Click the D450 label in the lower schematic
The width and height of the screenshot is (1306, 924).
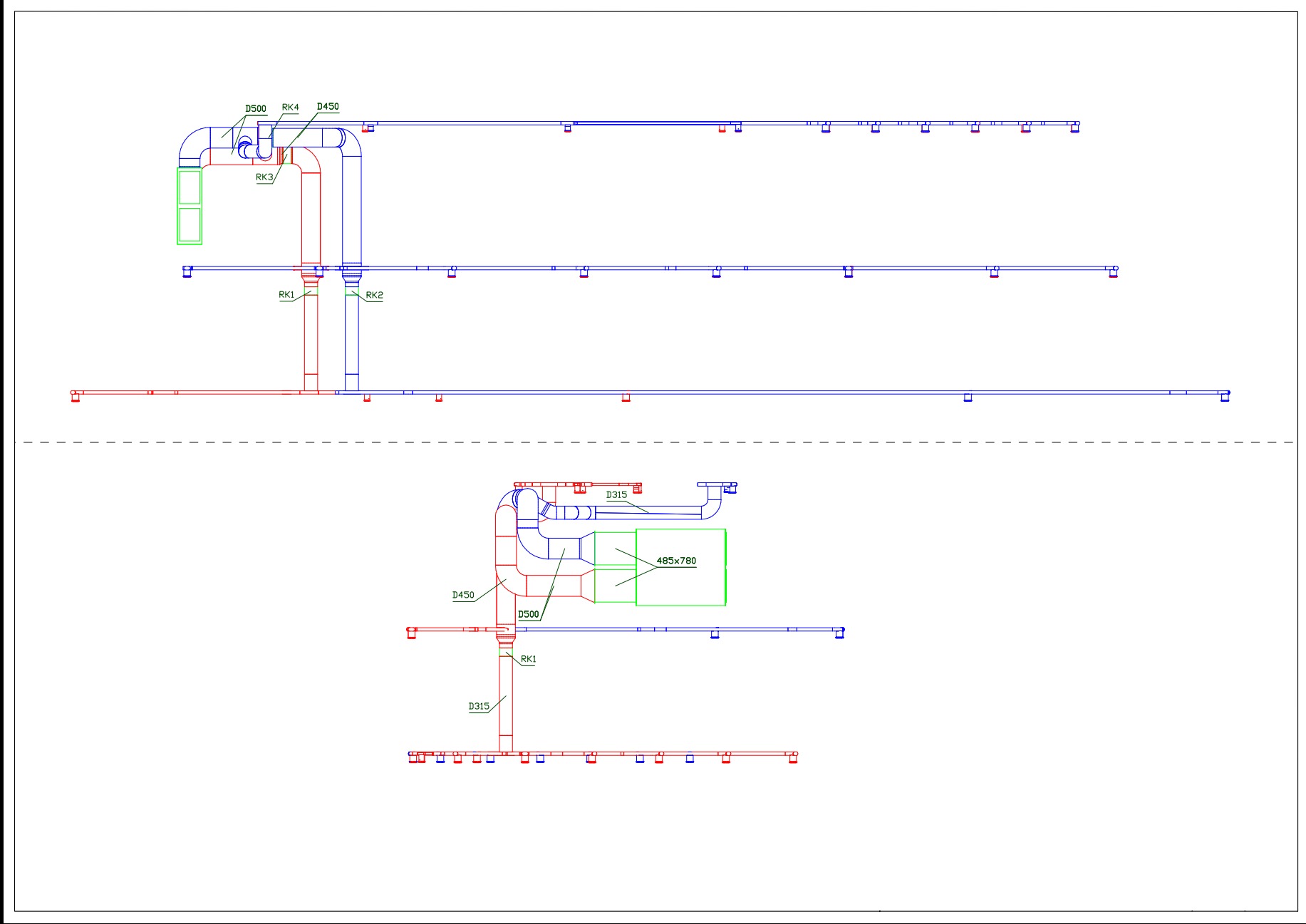[x=462, y=595]
